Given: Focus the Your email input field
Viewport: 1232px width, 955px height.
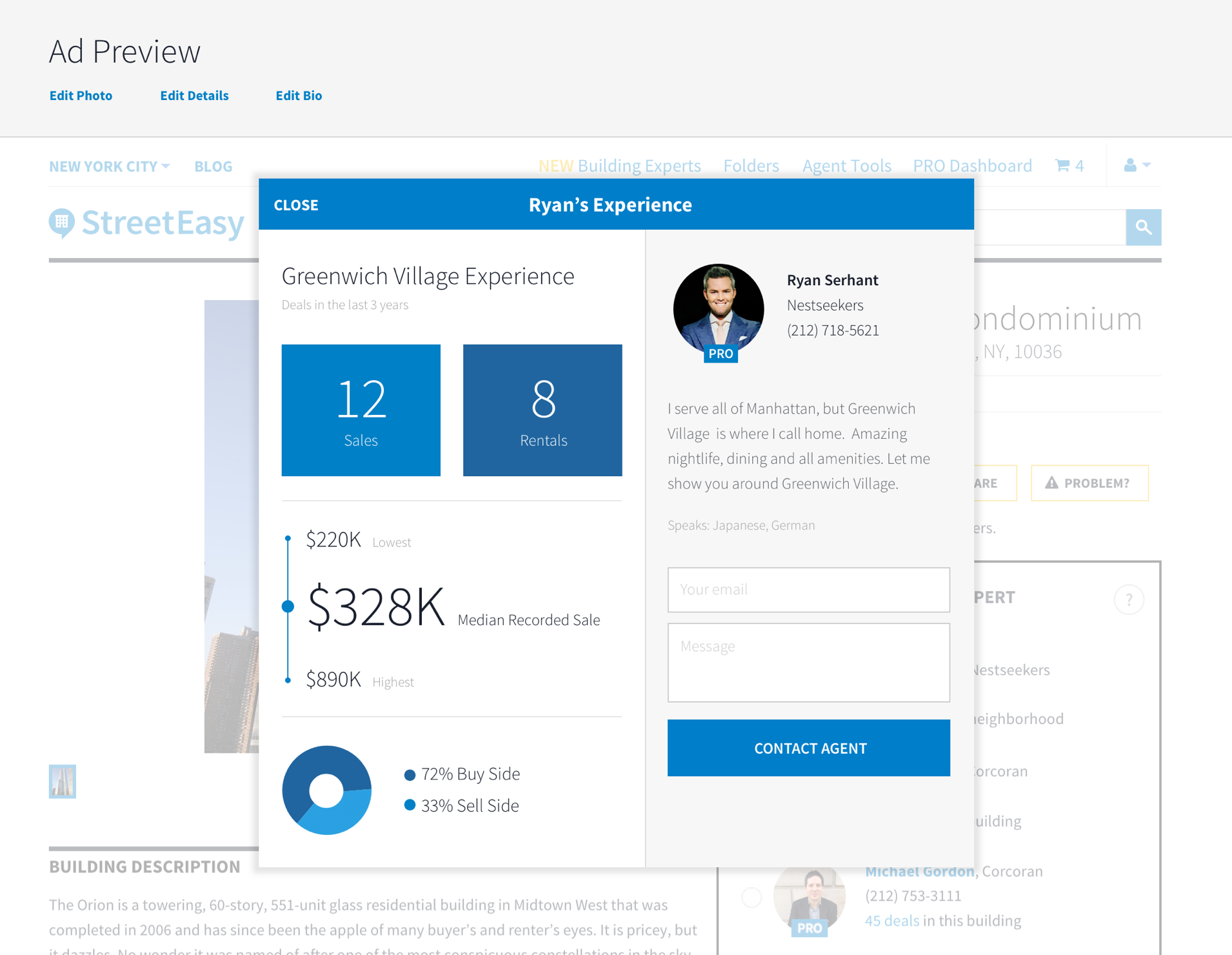Looking at the screenshot, I should pyautogui.click(x=809, y=590).
